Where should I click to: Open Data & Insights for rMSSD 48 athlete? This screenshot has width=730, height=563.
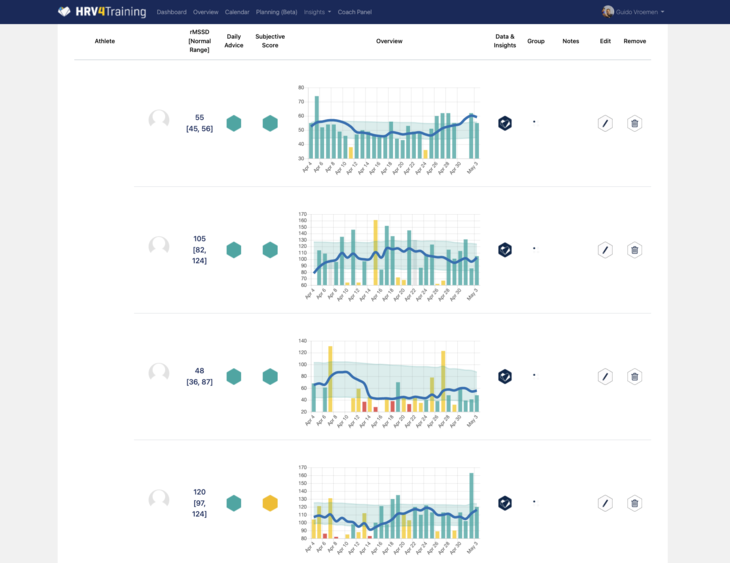pos(505,377)
